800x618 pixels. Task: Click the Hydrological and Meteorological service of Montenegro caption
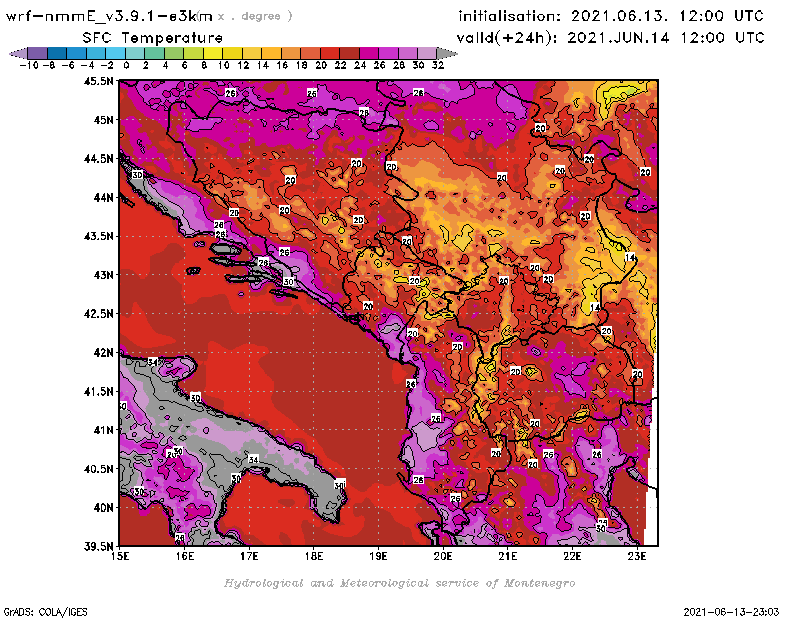point(399,583)
